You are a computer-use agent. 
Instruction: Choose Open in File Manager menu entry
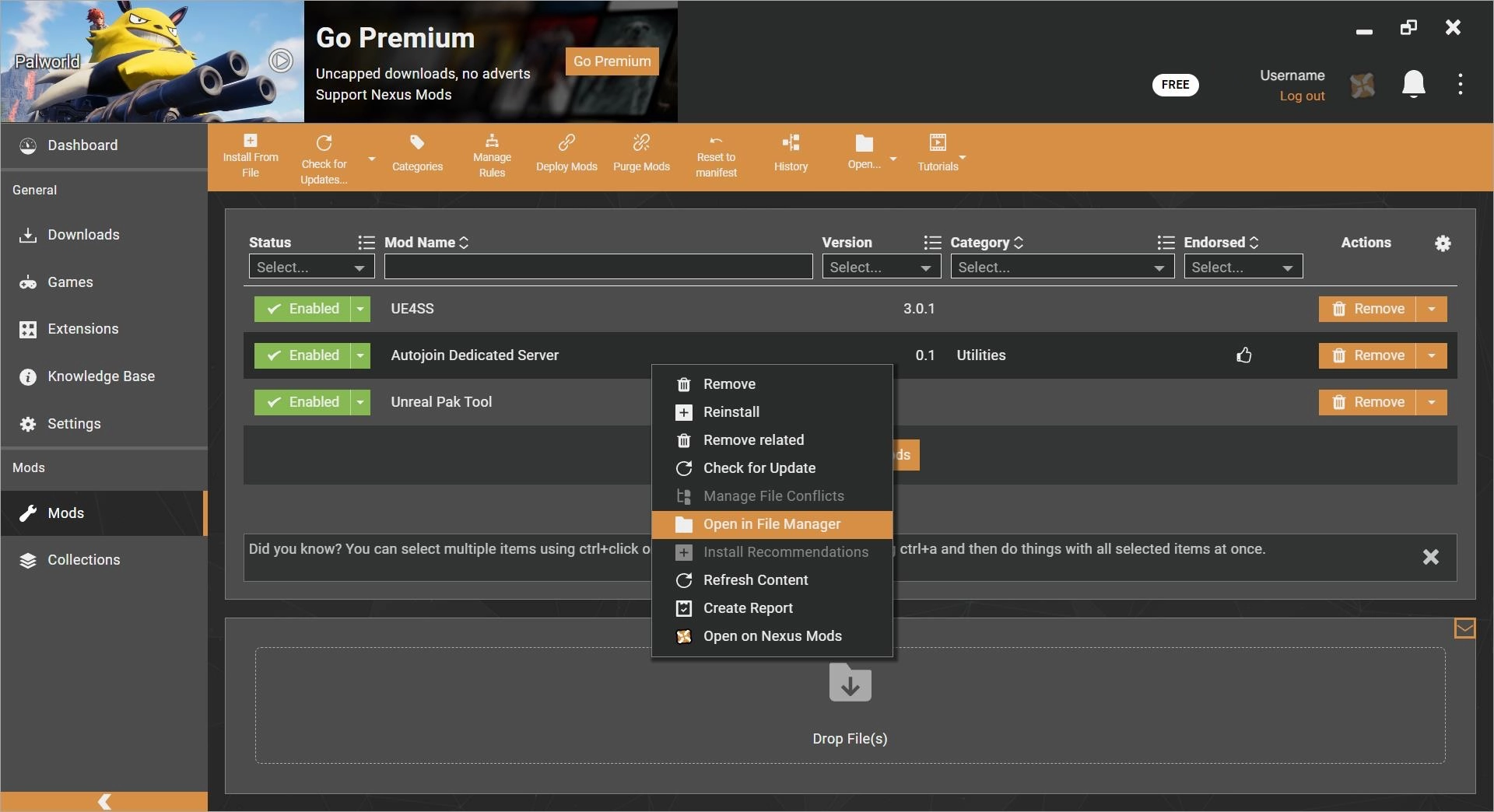click(x=772, y=524)
